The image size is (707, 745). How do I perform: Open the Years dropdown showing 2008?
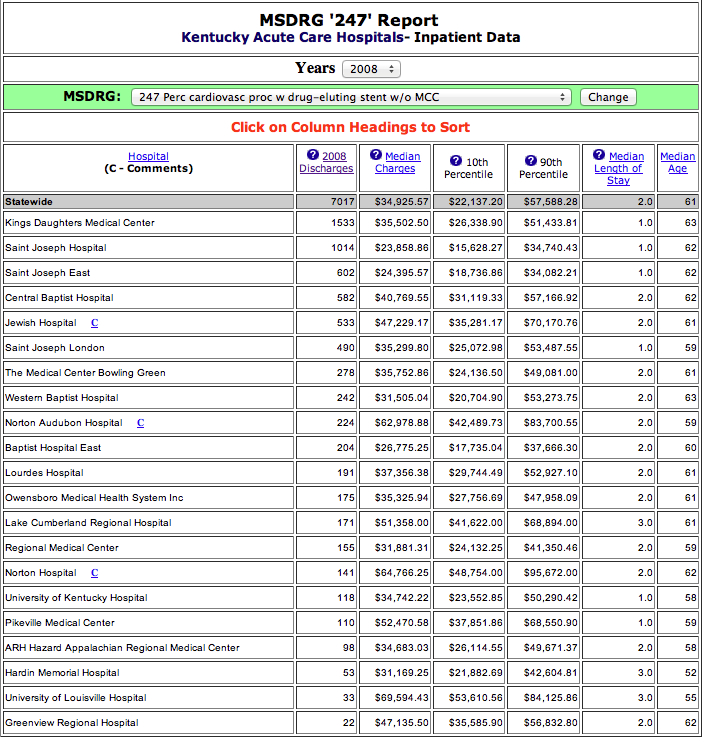click(371, 69)
